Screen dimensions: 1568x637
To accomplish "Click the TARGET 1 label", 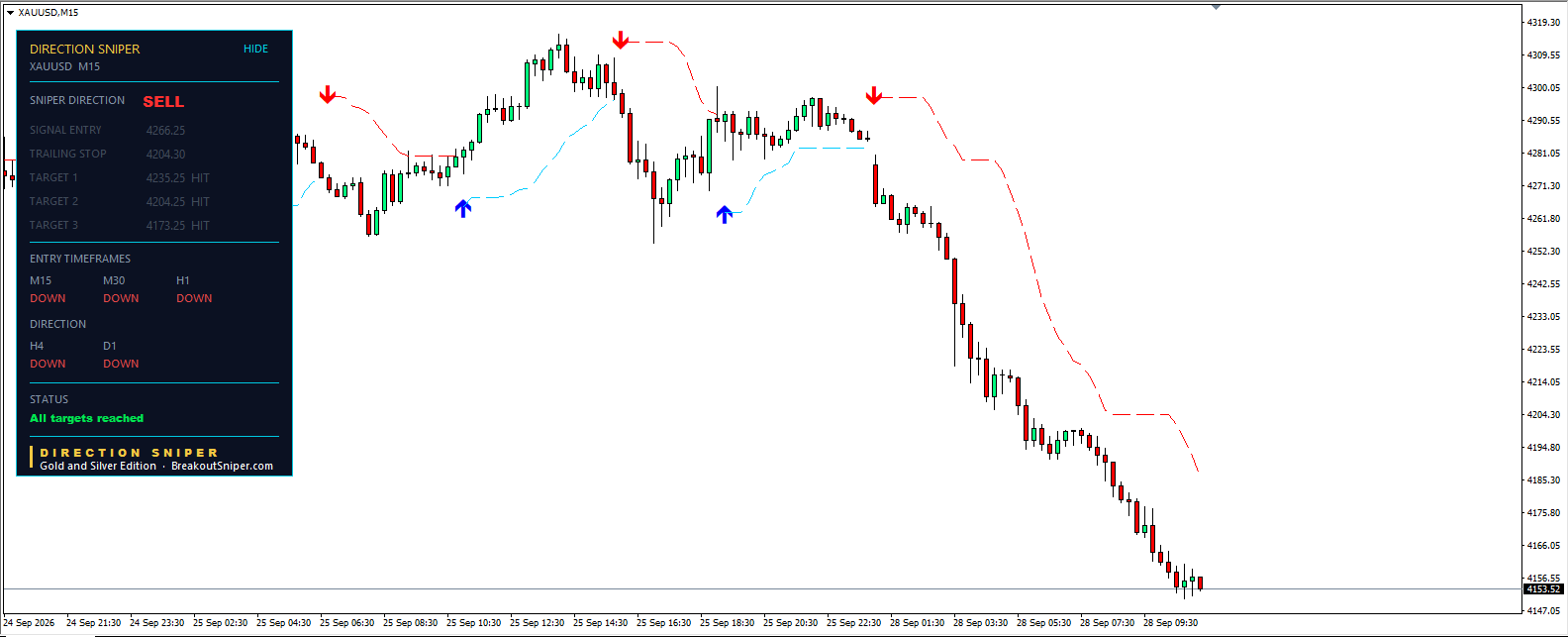I will [53, 177].
